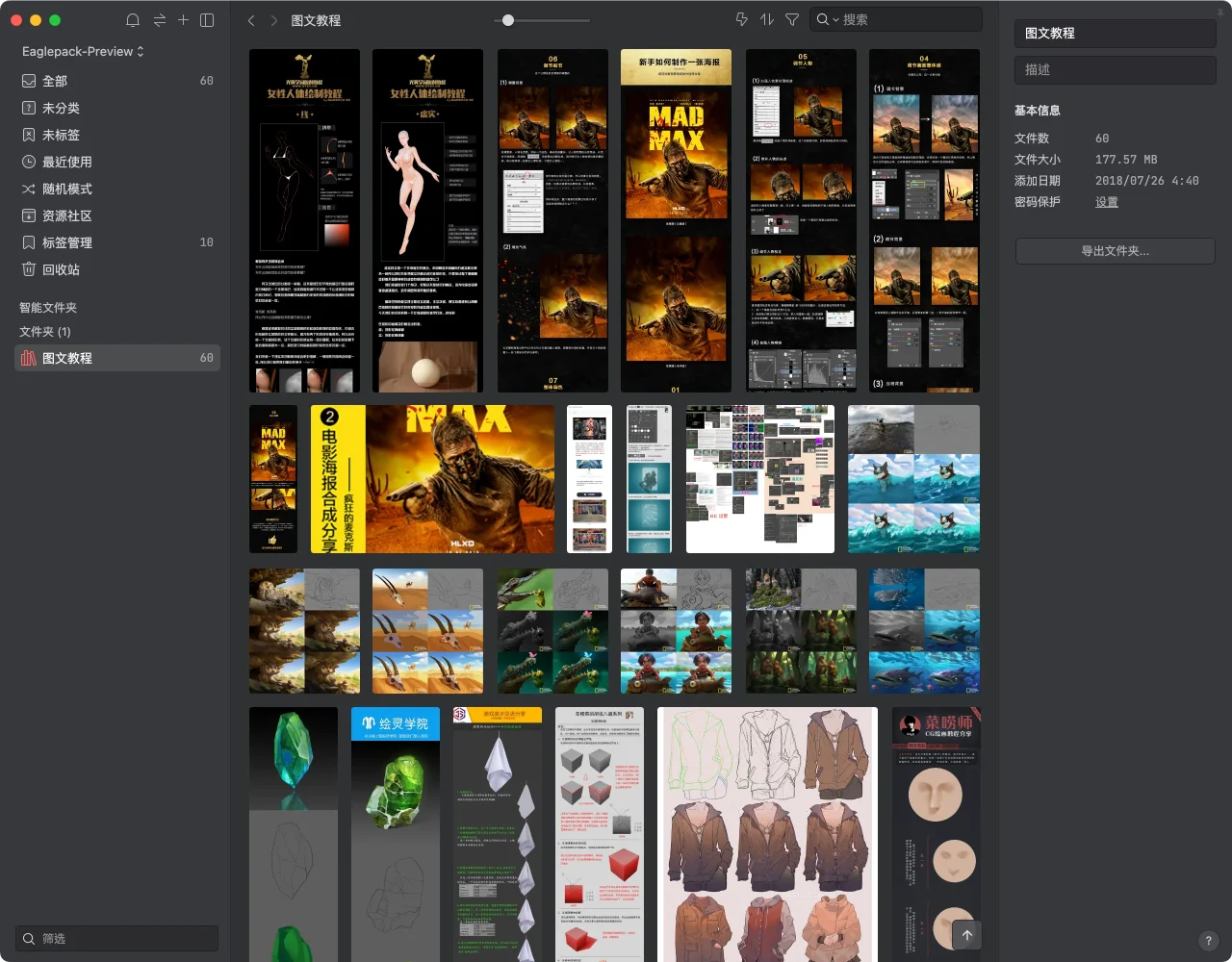Viewport: 1232px width, 962px height.
Task: Toggle the sidebar layout icon
Action: coord(207,20)
